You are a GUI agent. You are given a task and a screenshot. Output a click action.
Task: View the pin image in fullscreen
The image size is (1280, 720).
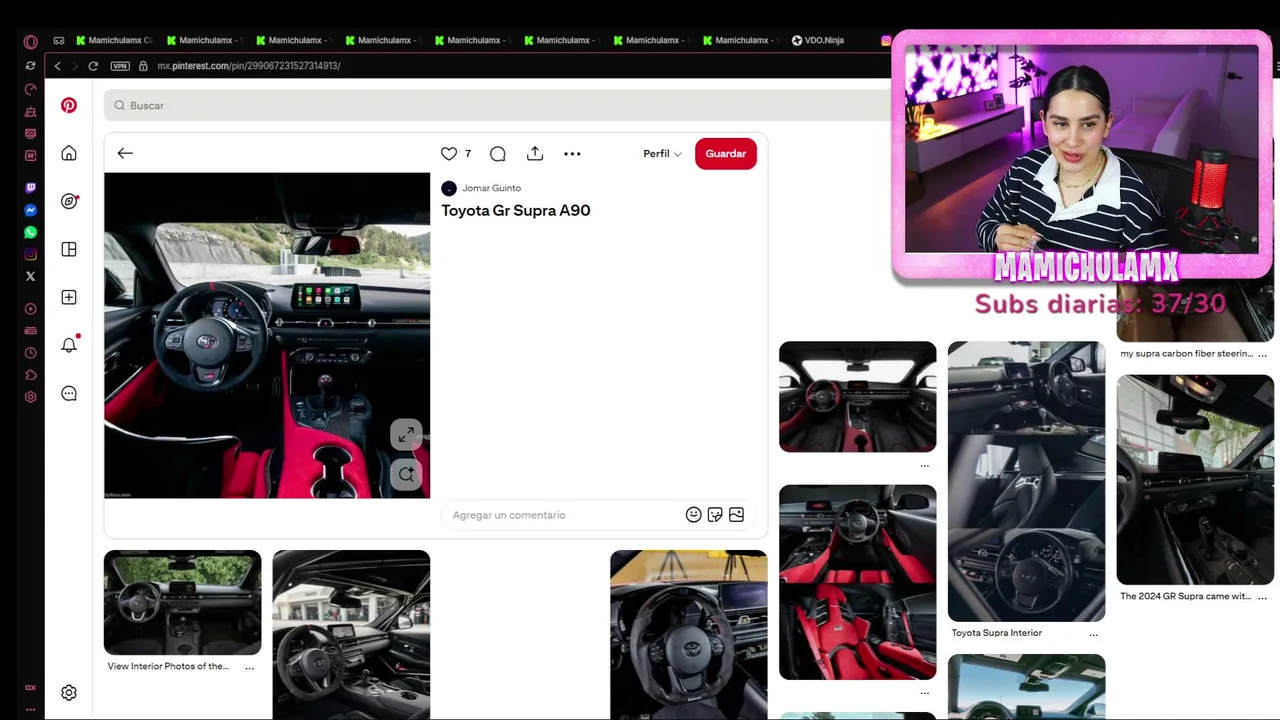pyautogui.click(x=406, y=435)
